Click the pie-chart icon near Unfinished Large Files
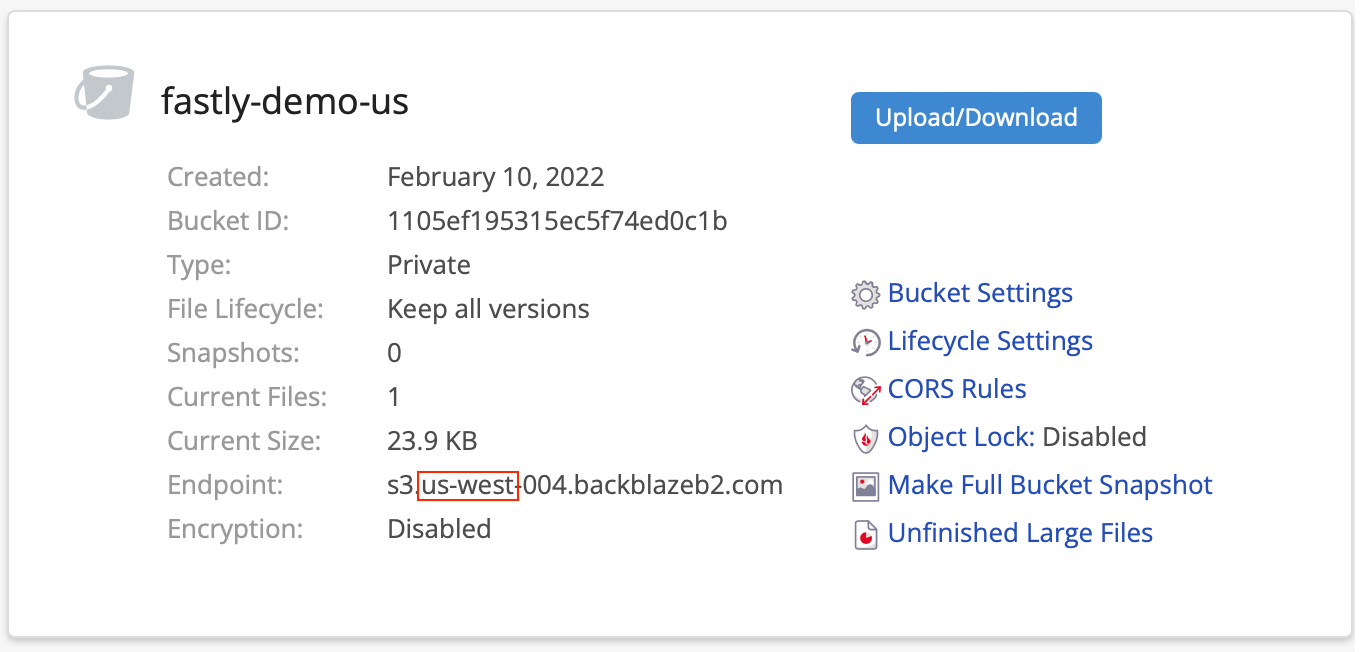Viewport: 1364px width, 652px height. [x=866, y=533]
